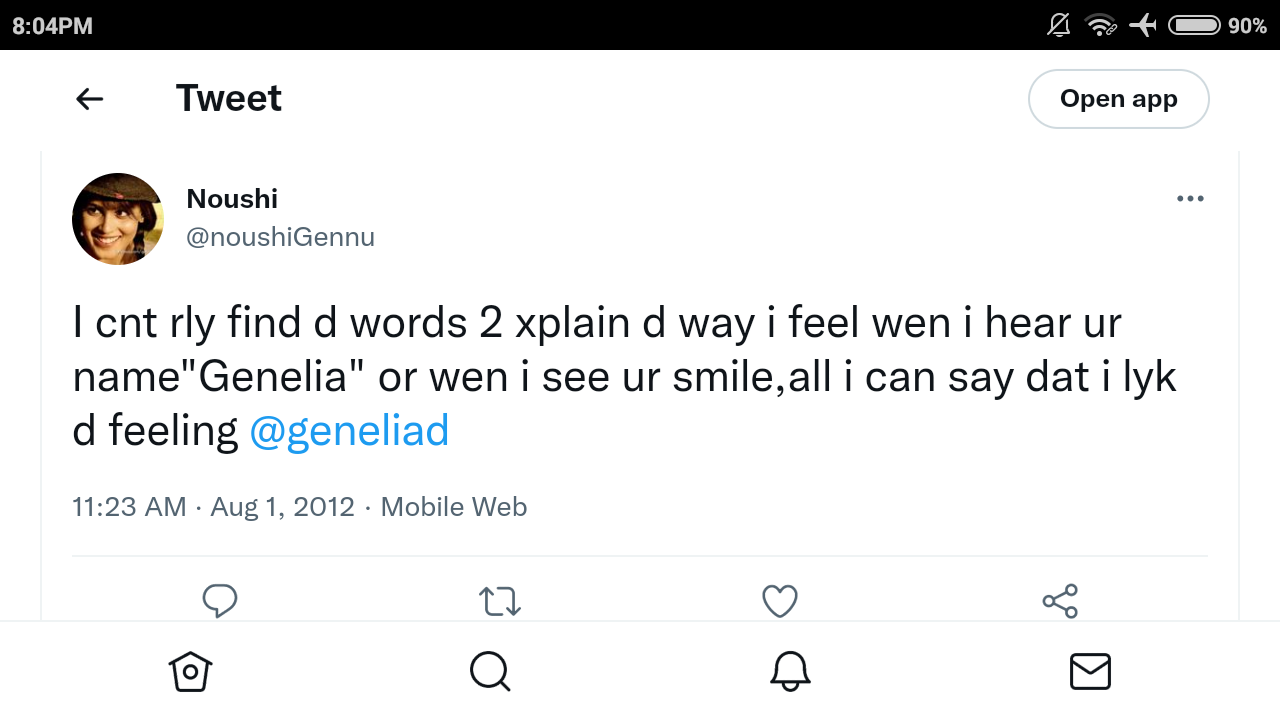The image size is (1280, 720).
Task: Tap the reply speech bubble icon
Action: click(x=220, y=601)
